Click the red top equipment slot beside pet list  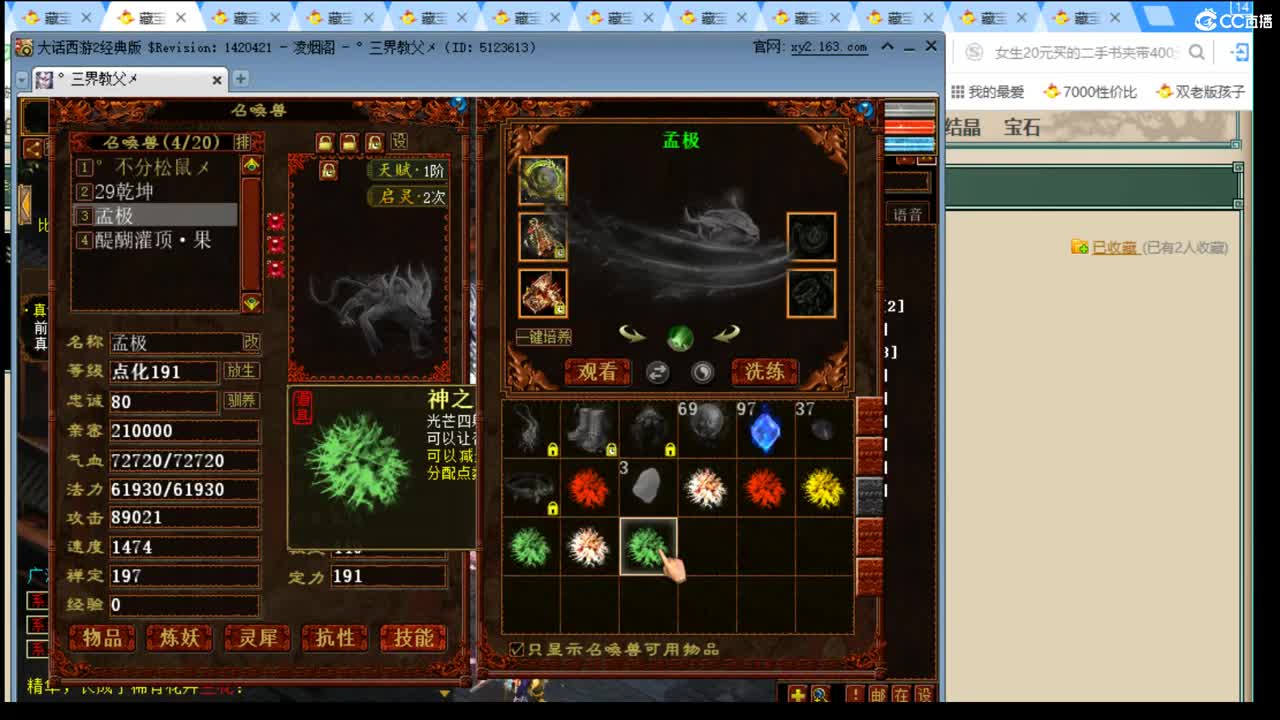point(276,221)
